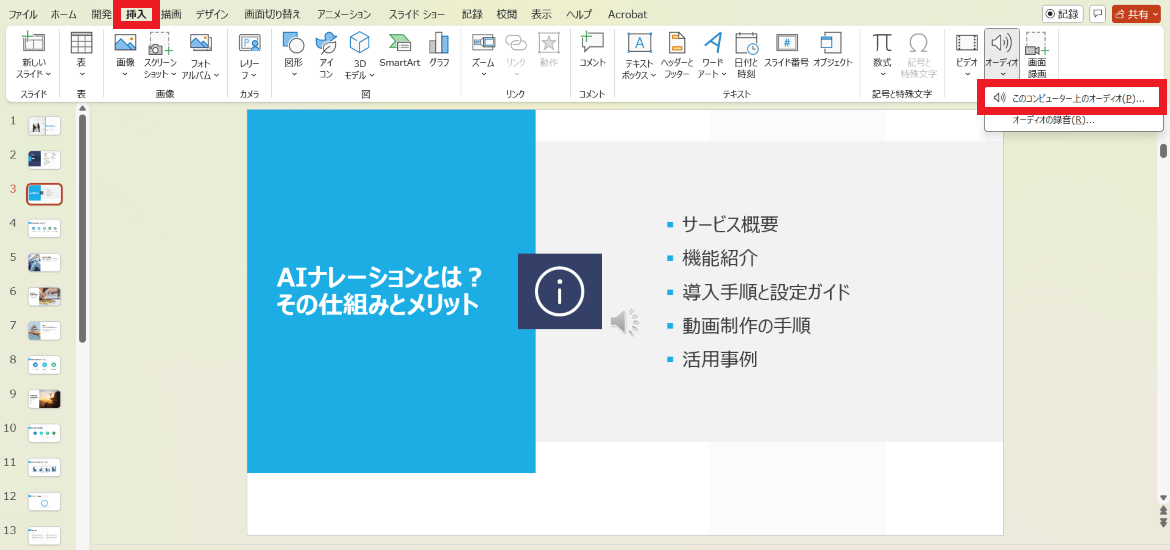Insert a chart with Graph (グラフ) icon
1170x550 pixels.
[x=439, y=43]
